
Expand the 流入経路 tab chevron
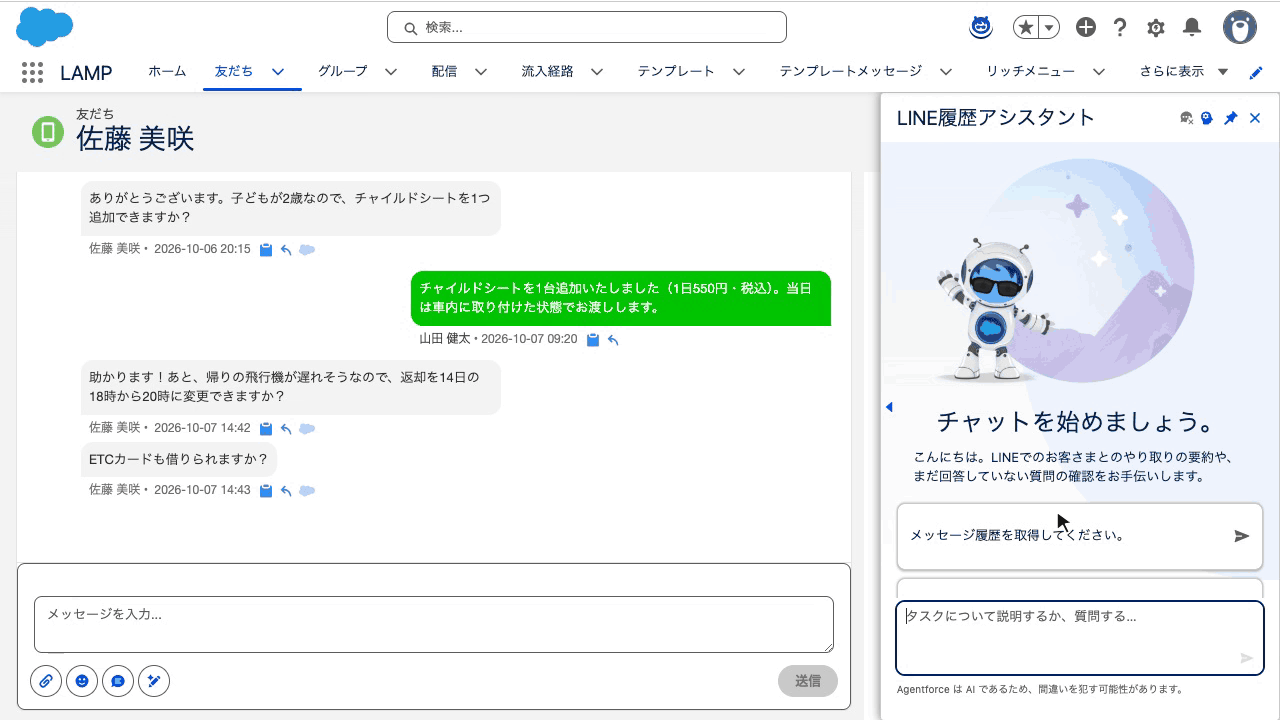click(x=597, y=71)
